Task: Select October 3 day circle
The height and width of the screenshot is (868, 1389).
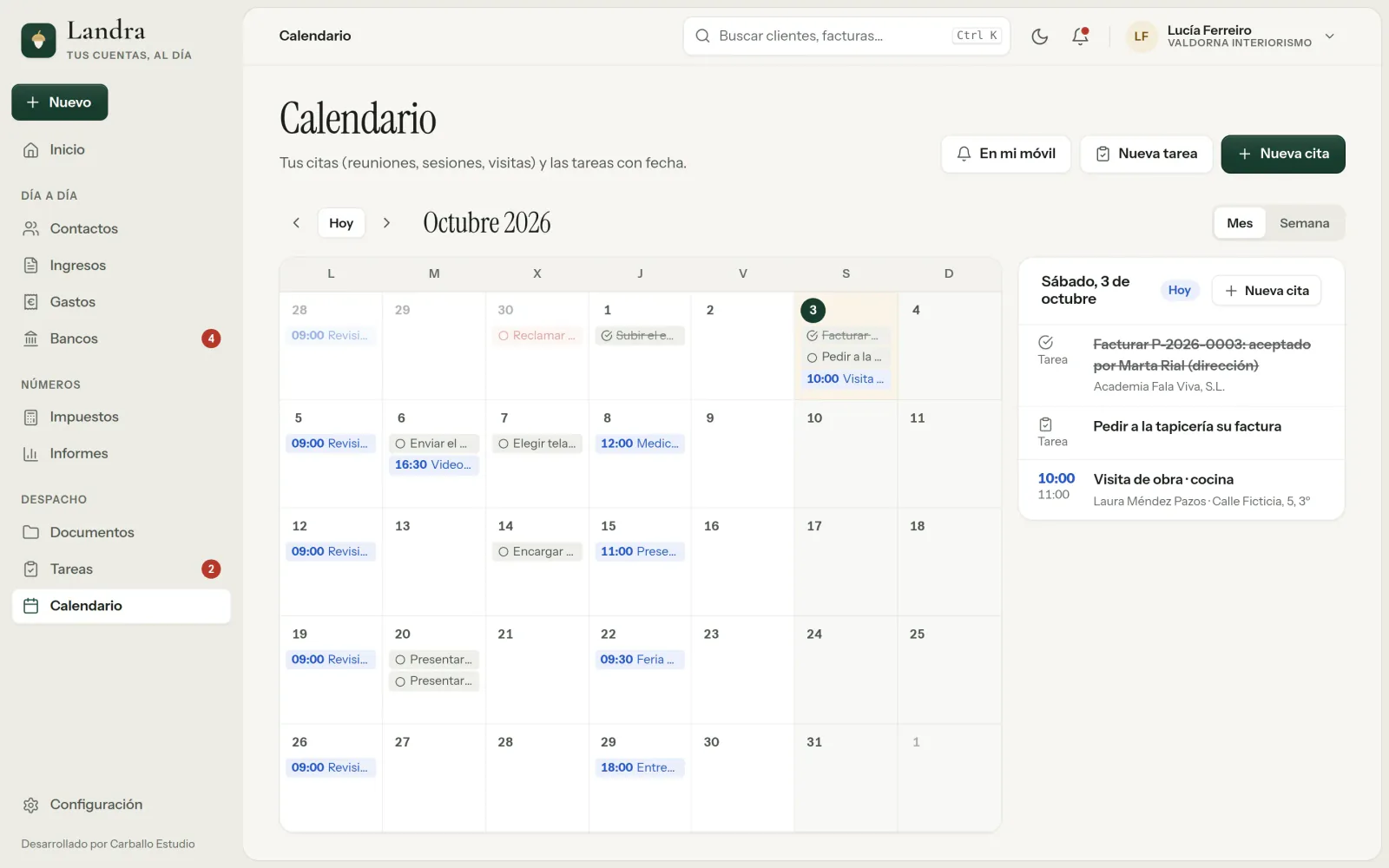Action: click(x=813, y=310)
